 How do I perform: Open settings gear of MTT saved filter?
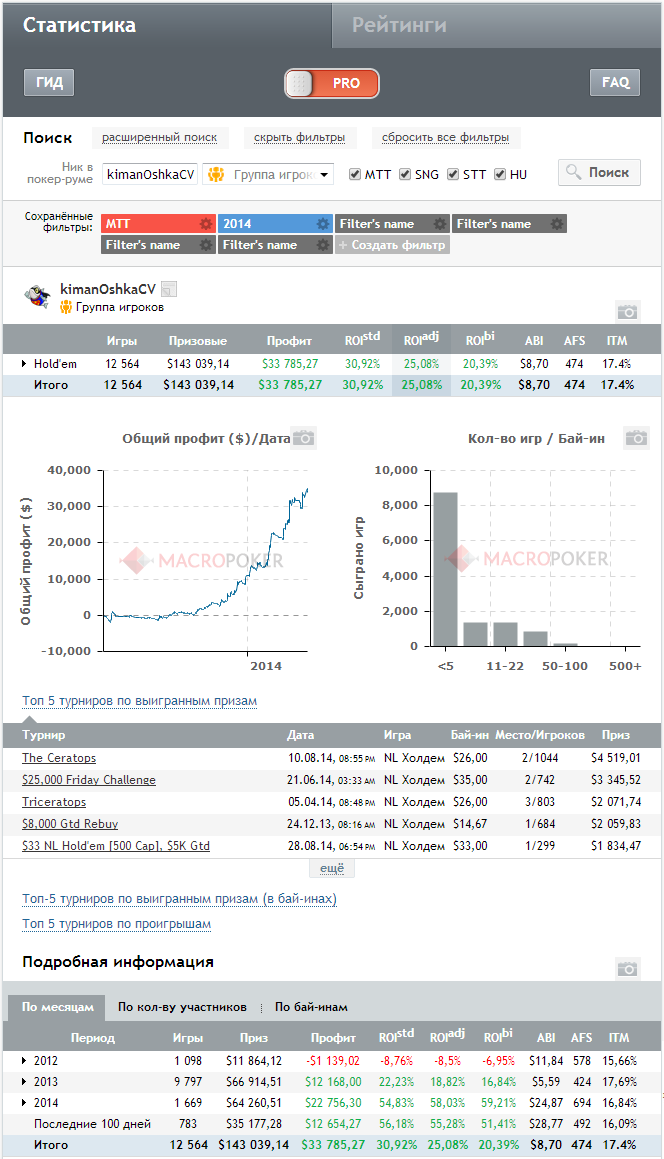[206, 224]
